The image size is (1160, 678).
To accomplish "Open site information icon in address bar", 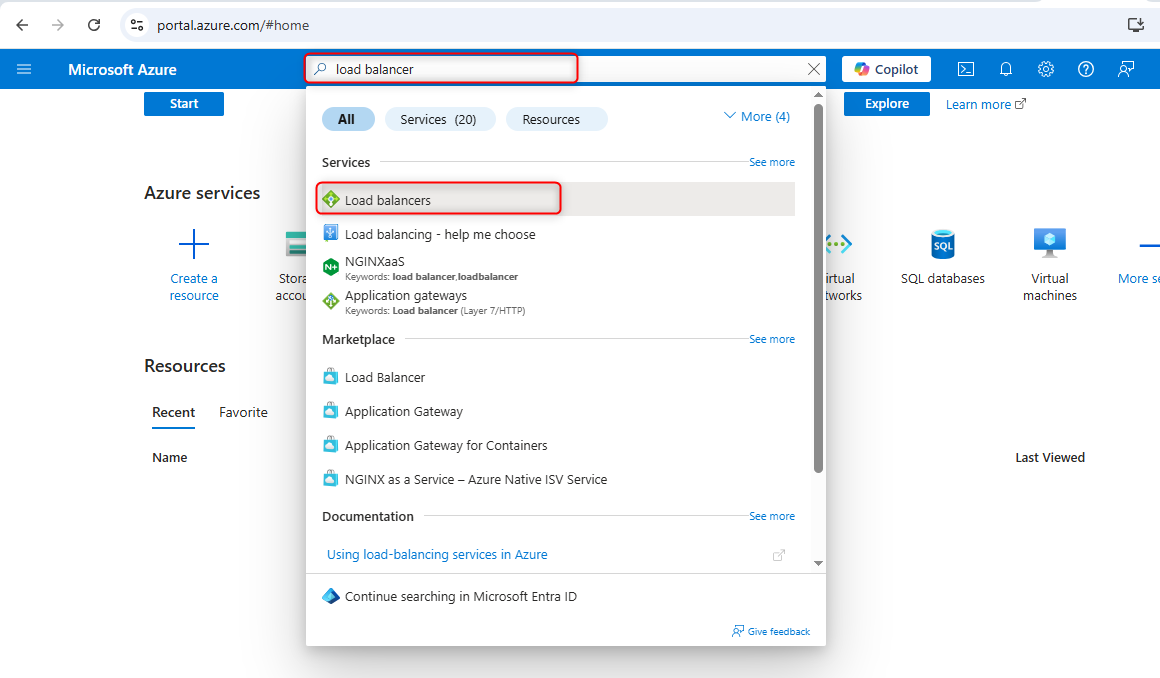I will 137,25.
